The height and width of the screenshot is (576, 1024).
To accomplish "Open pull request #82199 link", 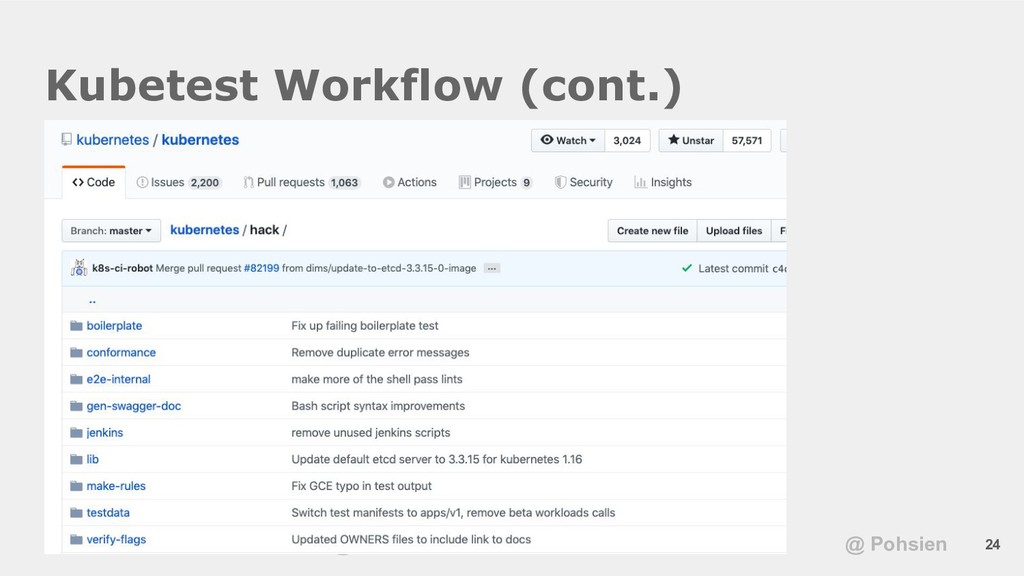I will 261,268.
